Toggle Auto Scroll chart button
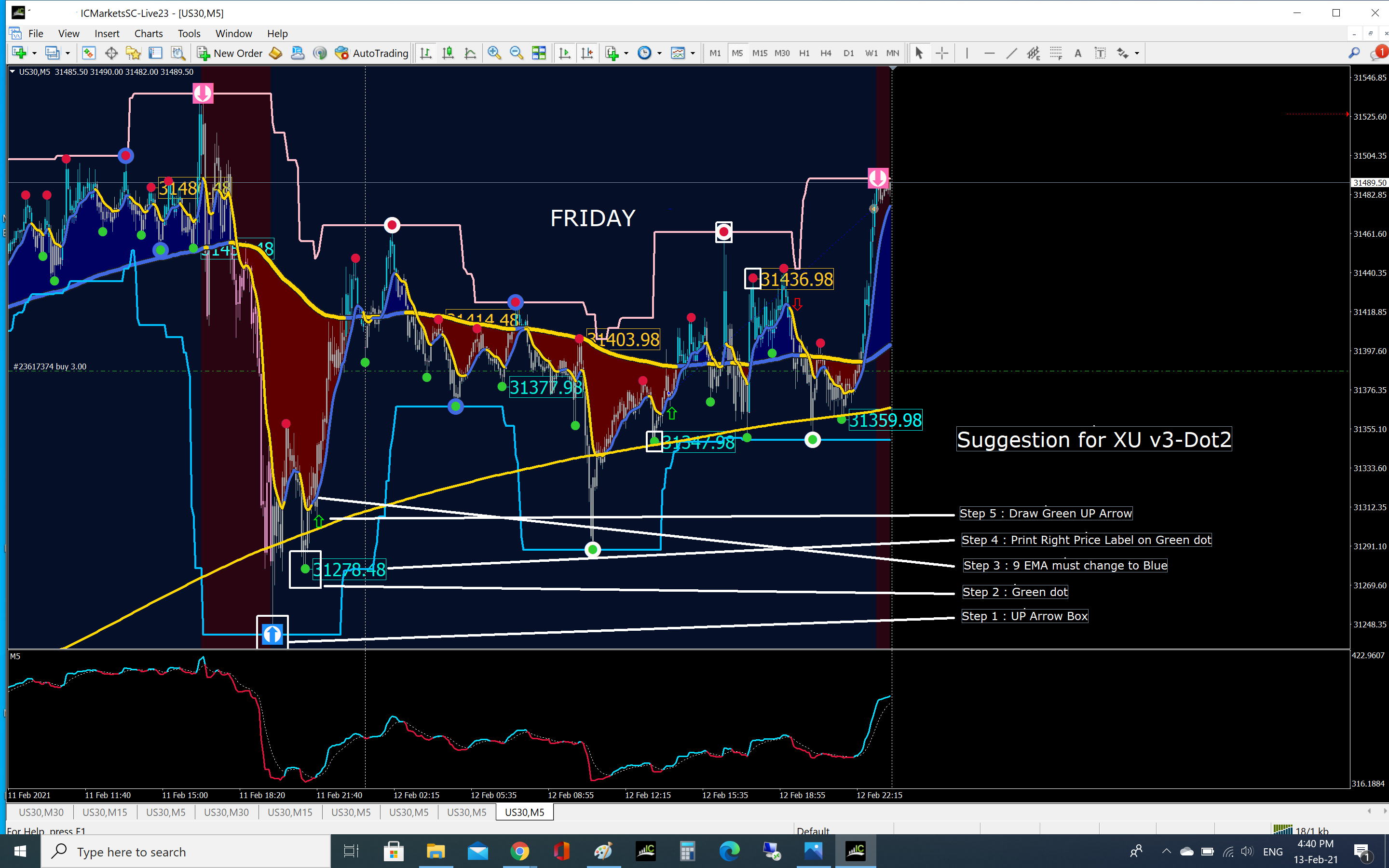Image resolution: width=1389 pixels, height=868 pixels. point(565,54)
